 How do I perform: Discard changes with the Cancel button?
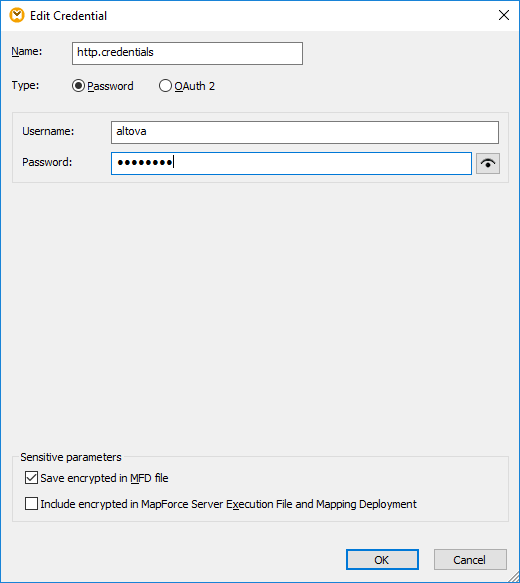coord(470,560)
